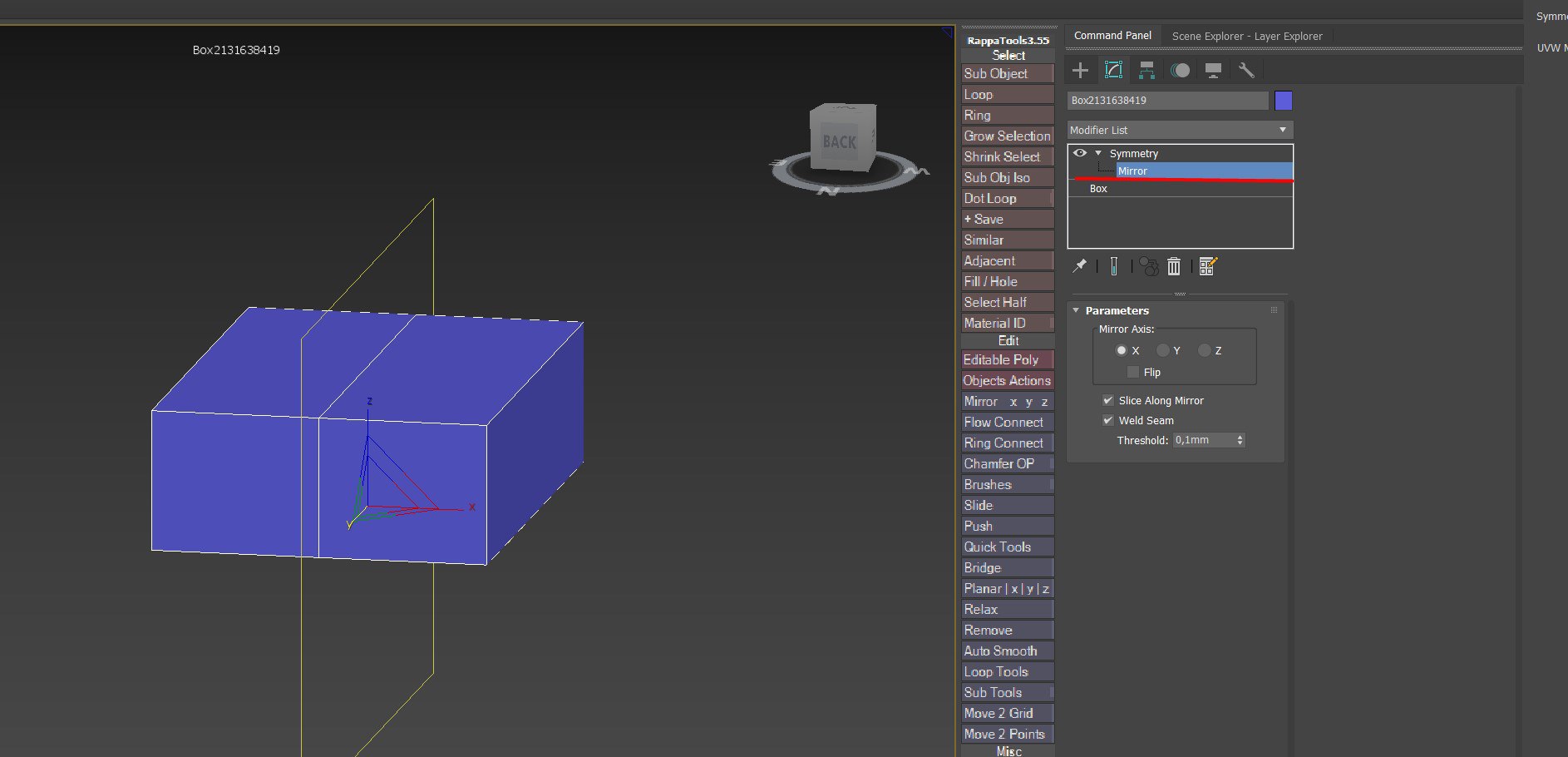Click the Pin Stack icon
Viewport: 1568px width, 757px height.
tap(1080, 266)
